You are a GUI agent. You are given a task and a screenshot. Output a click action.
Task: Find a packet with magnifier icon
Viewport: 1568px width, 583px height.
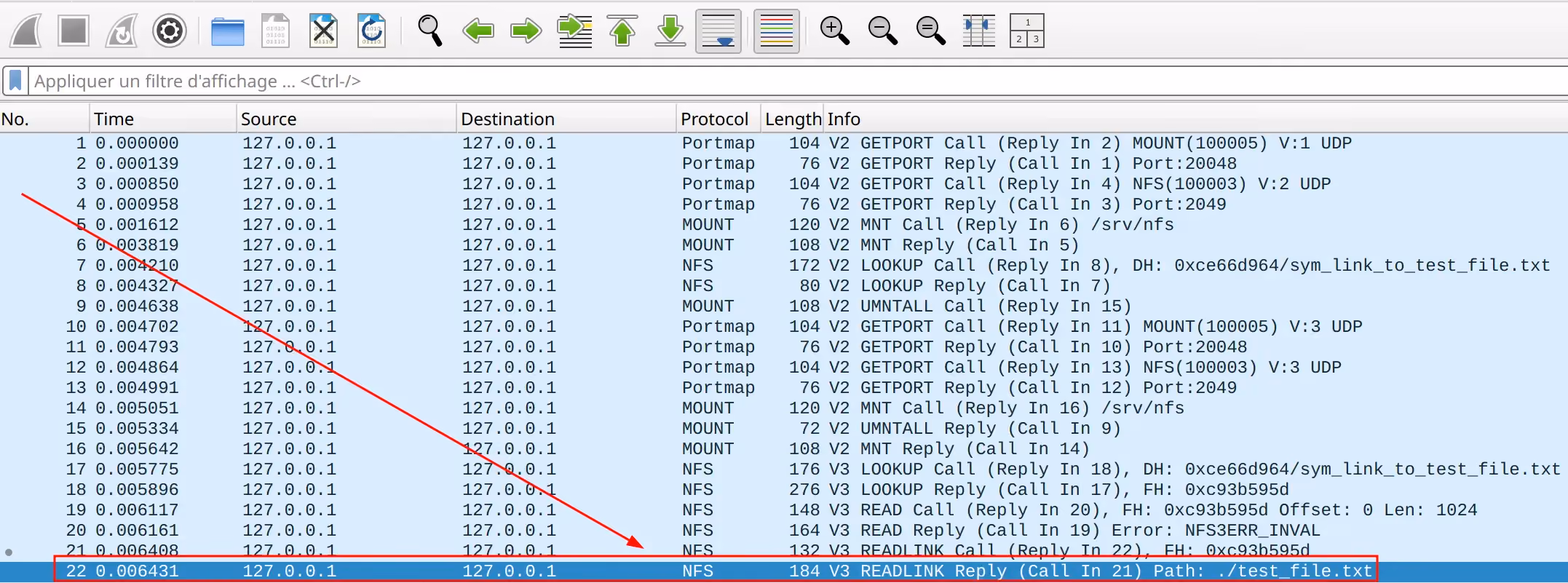click(429, 31)
